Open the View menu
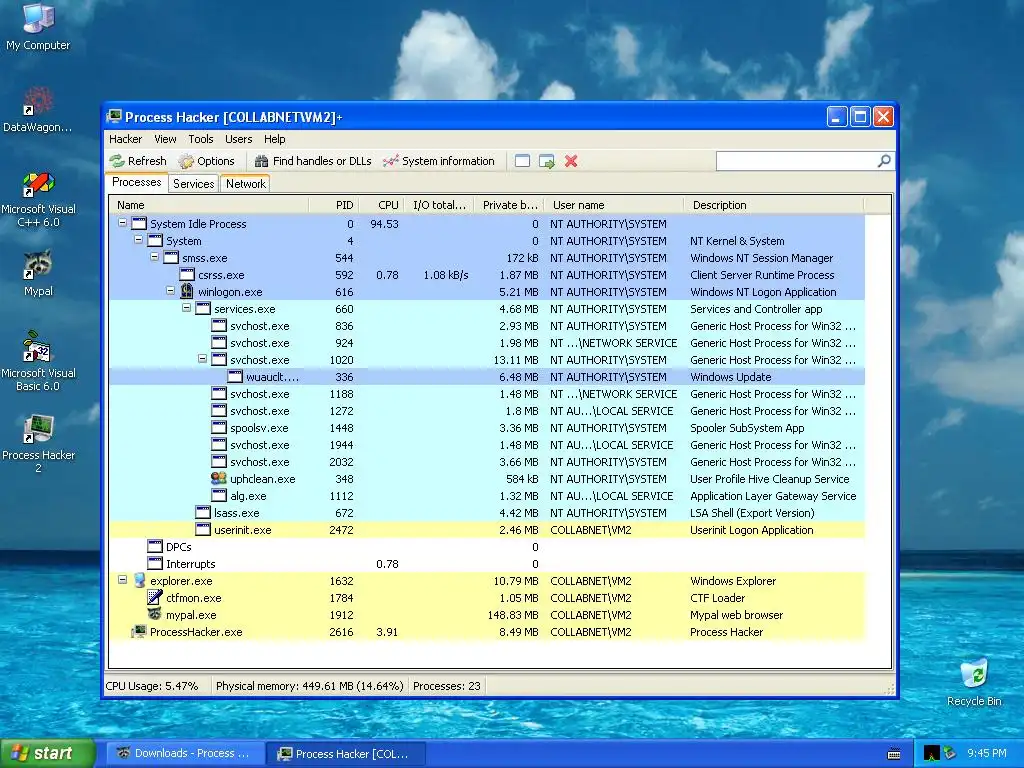This screenshot has width=1024, height=768. tap(165, 139)
